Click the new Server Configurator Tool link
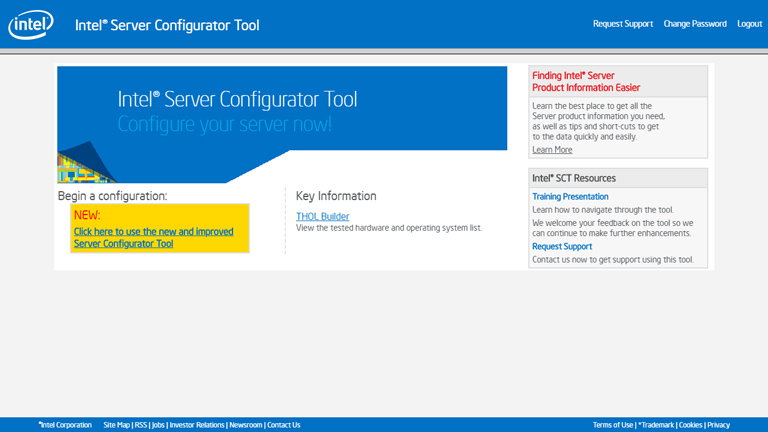The image size is (768, 432). [153, 238]
